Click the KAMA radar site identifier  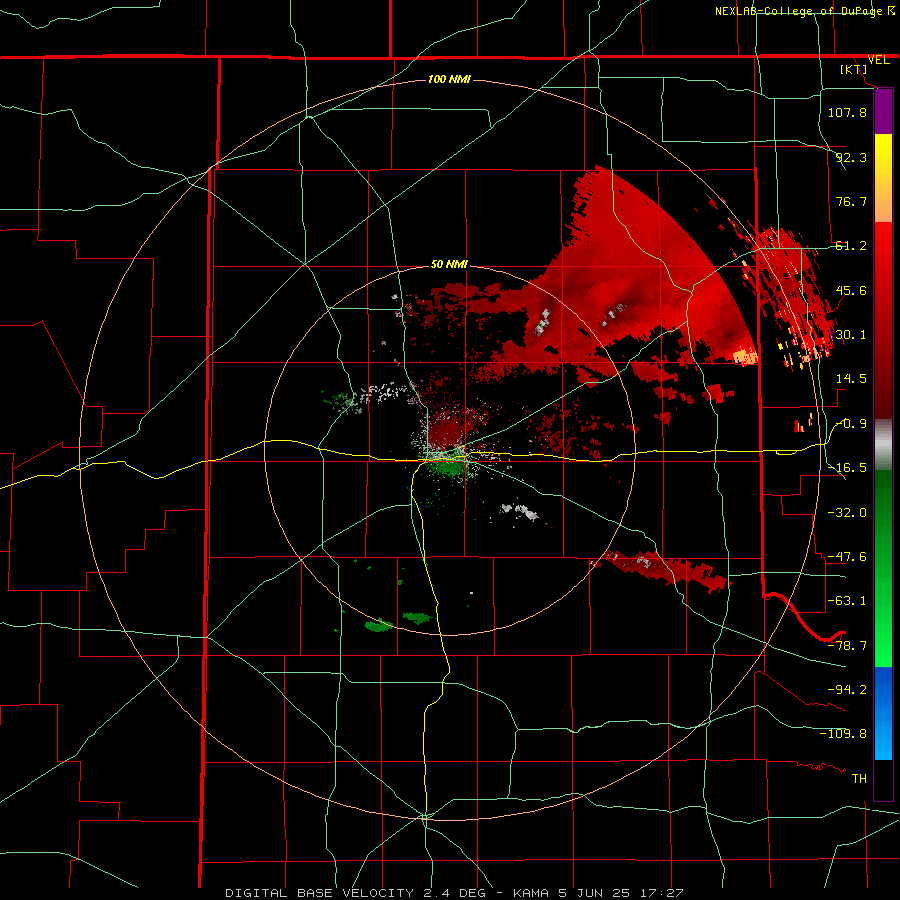[530, 893]
